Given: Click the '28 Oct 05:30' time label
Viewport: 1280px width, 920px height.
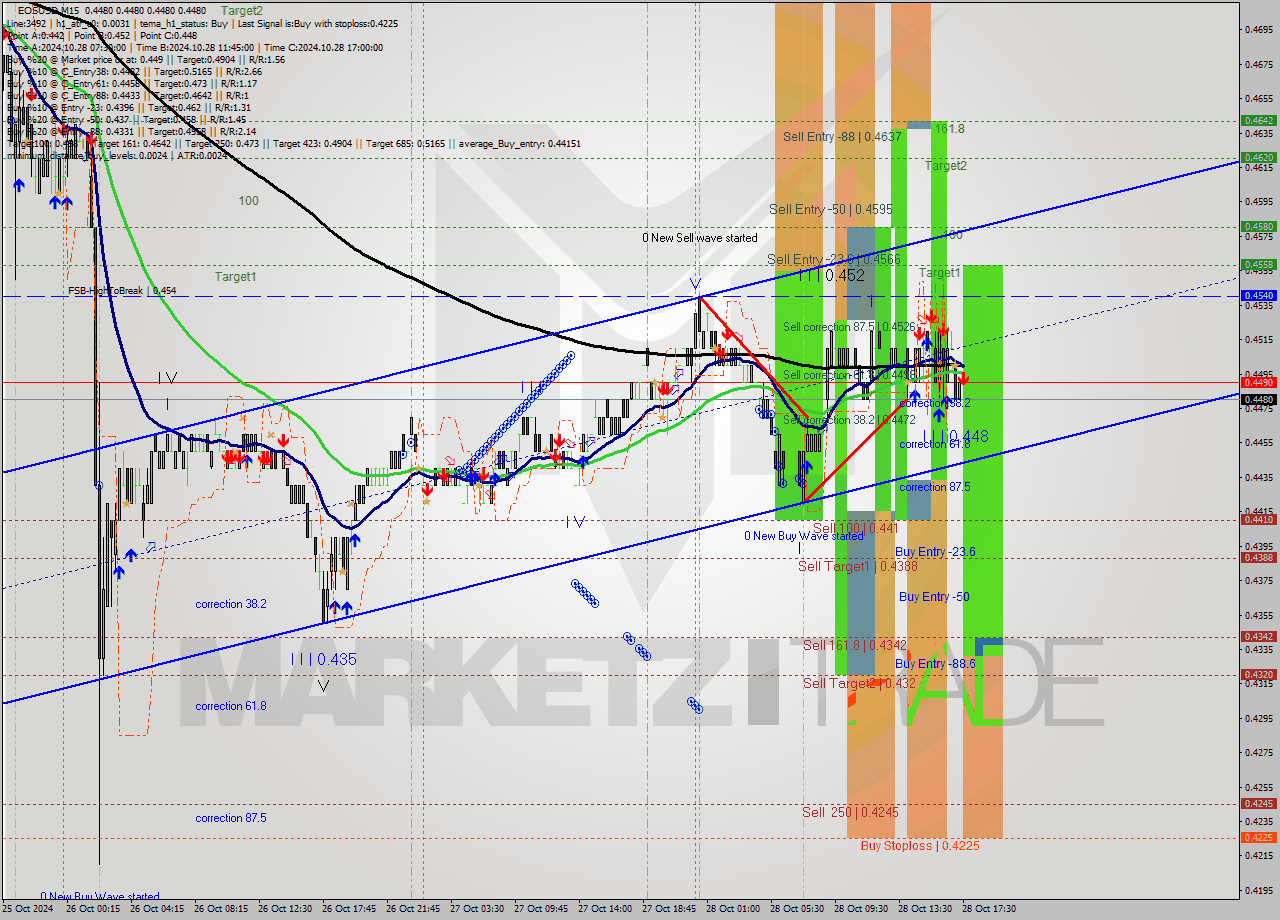Looking at the screenshot, I should (798, 909).
